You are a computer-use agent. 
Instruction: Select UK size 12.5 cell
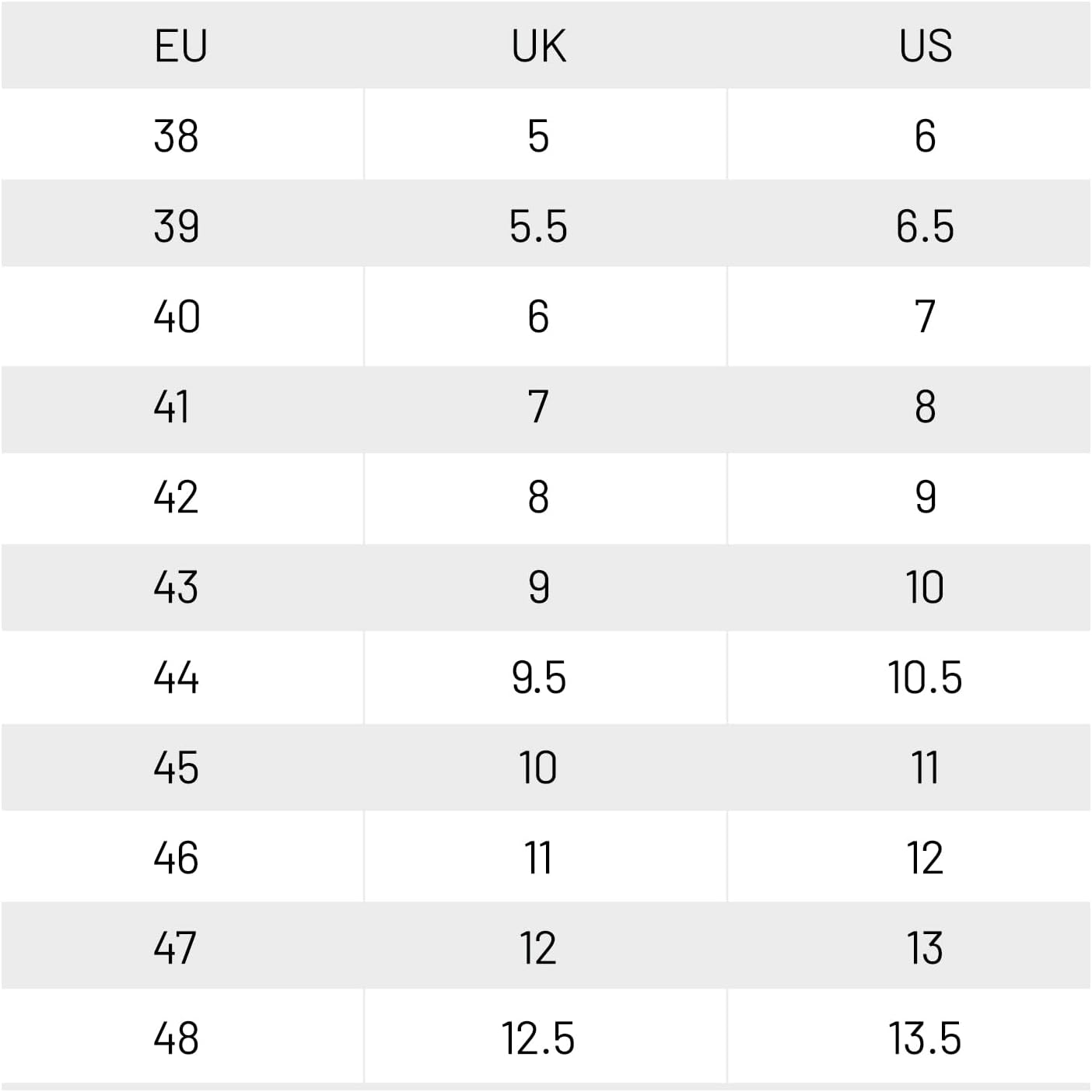tap(538, 1038)
